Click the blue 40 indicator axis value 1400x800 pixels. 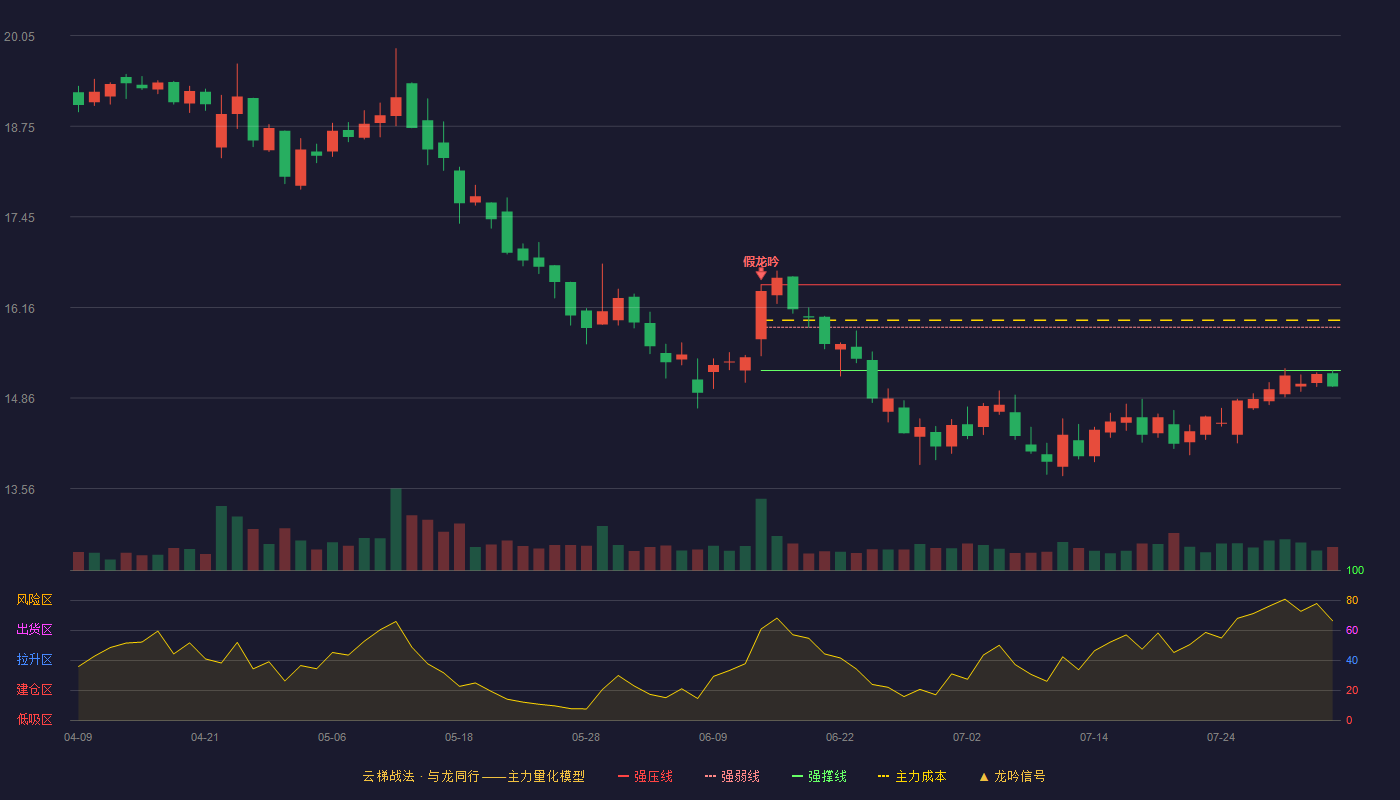pos(1352,660)
